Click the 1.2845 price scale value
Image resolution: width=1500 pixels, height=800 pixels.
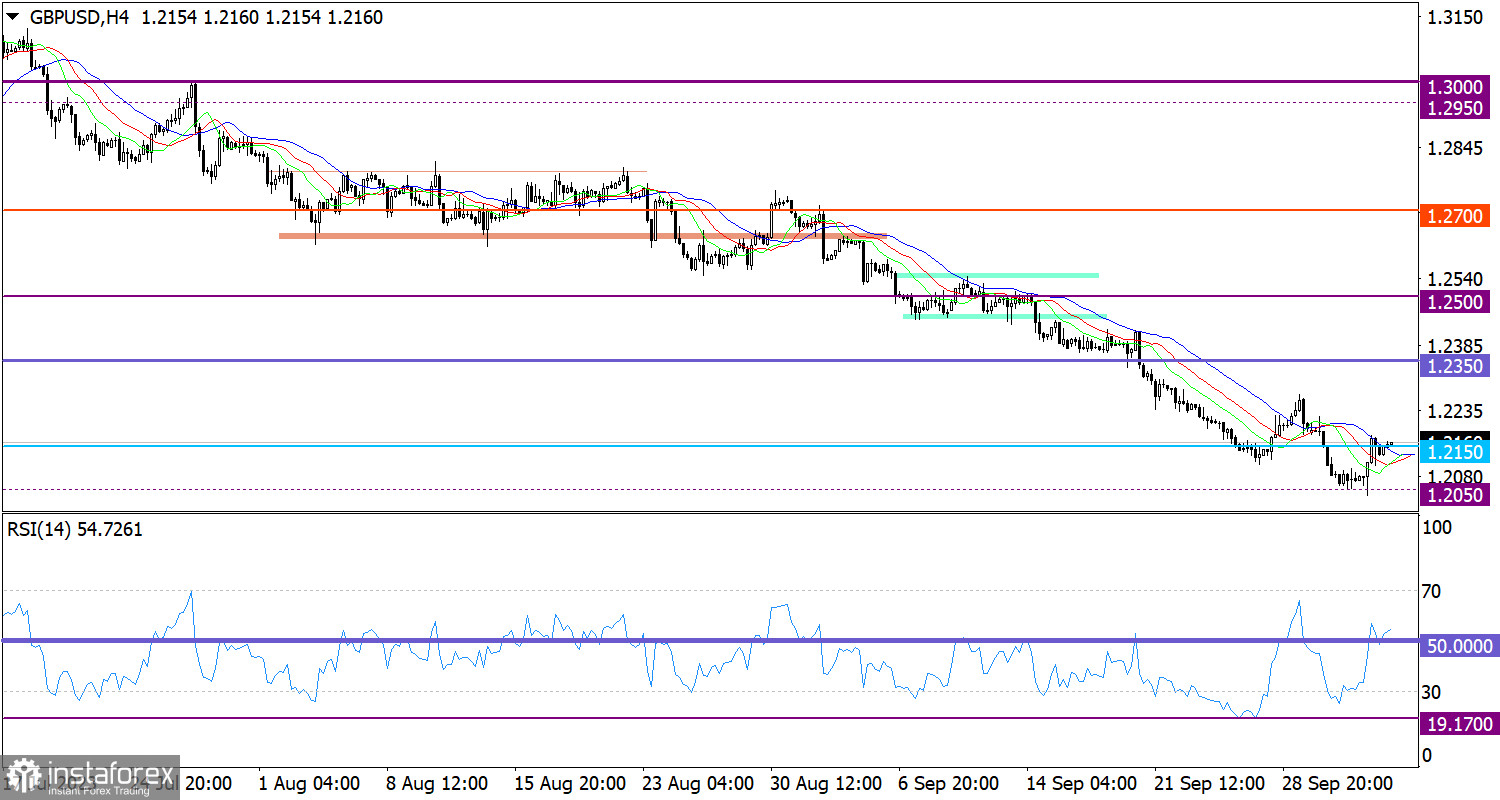(1455, 149)
